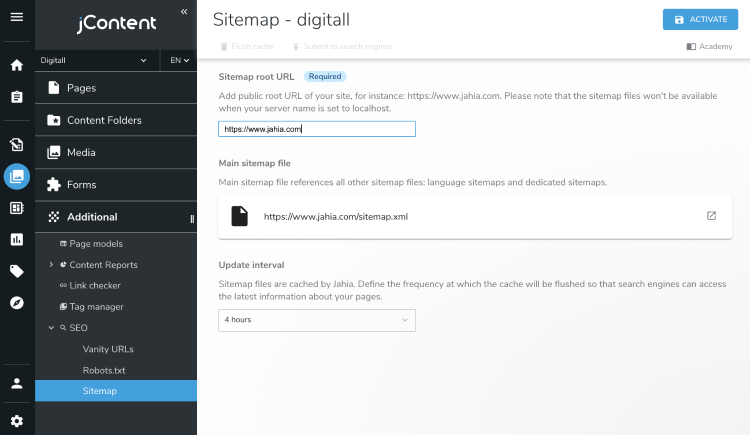Click the Pages document icon
Screen dimensions: 750x435
[x=54, y=88]
